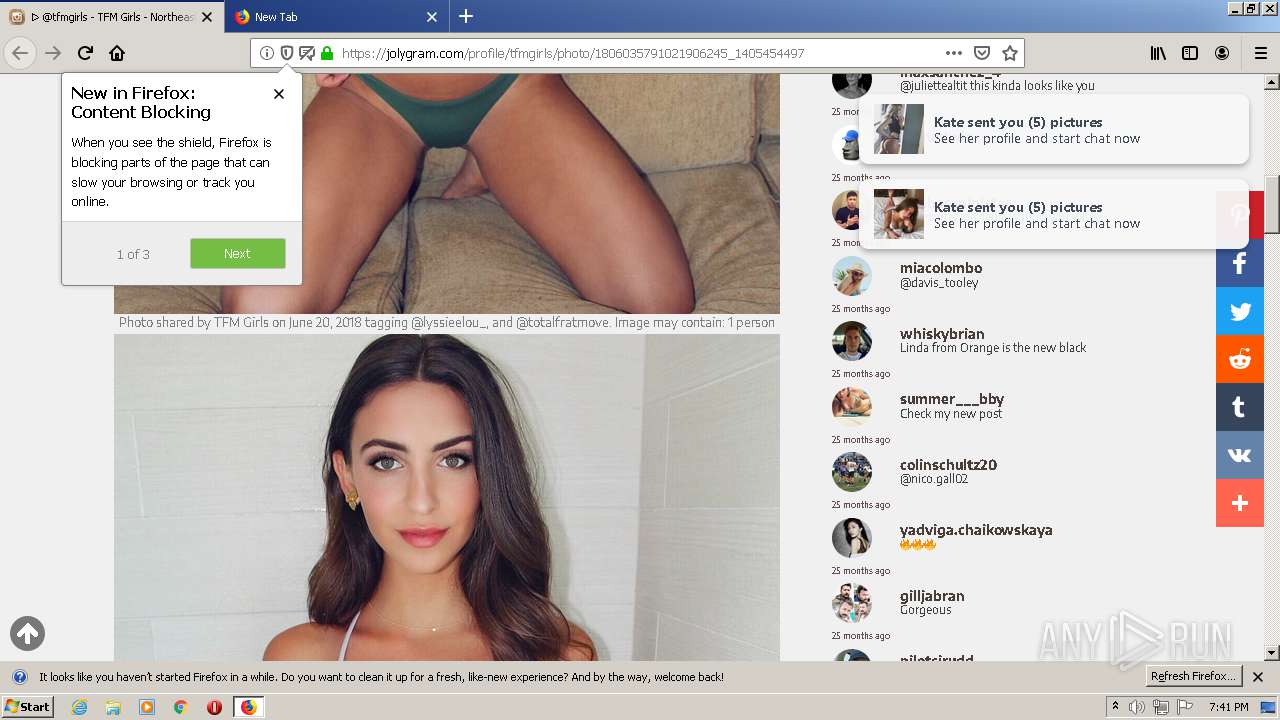1280x720 pixels.
Task: Click yadviga.chaikowskaya avatar thumbnail
Action: click(x=852, y=538)
